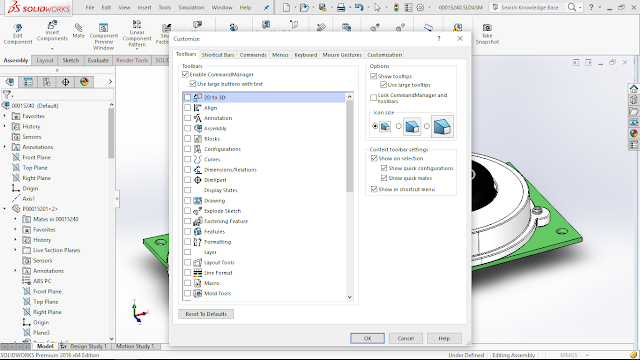Open the Evaluate CommandManager tab
Screen dimensions: 640x360
pos(98,60)
